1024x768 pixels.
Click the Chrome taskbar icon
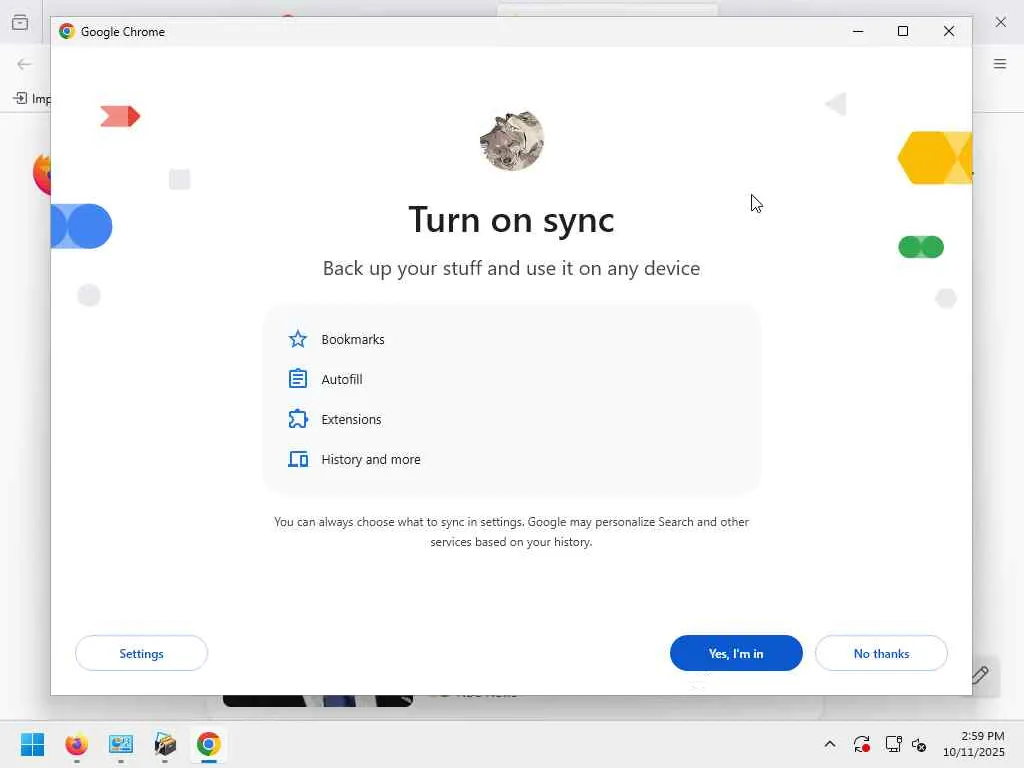coord(209,744)
